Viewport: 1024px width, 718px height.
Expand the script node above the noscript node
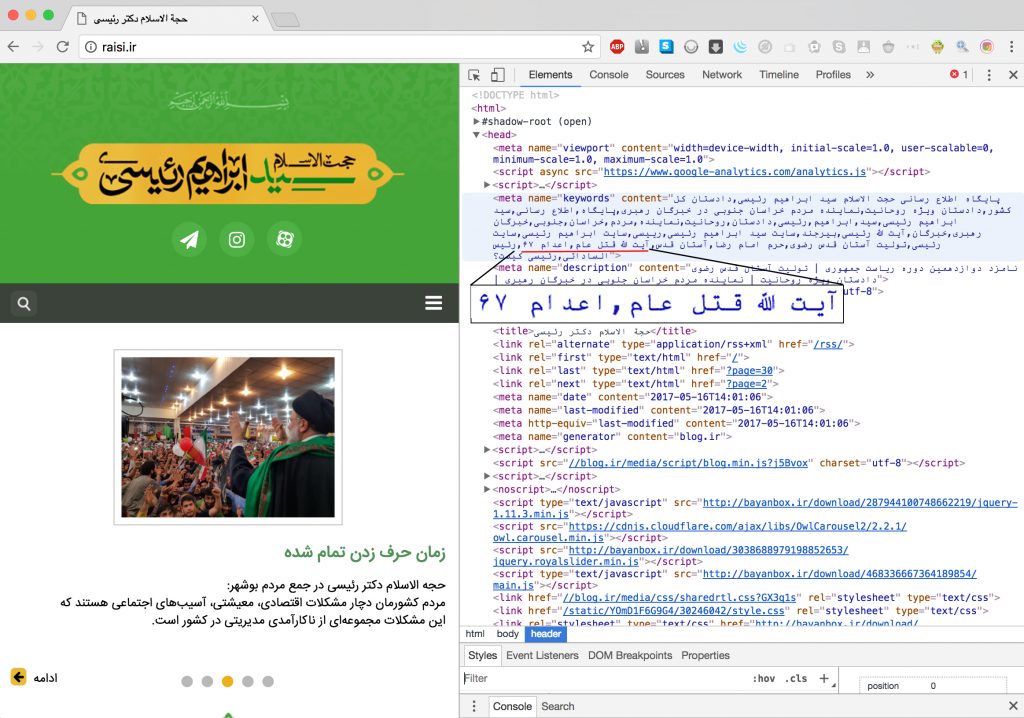487,476
